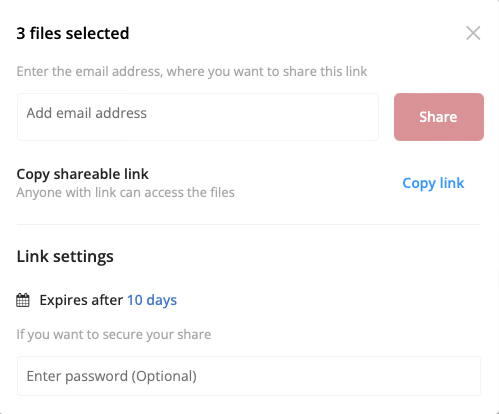Screen dimensions: 499x414
Task: Click the "(Optional)" wording inside password box
Action: [164, 376]
